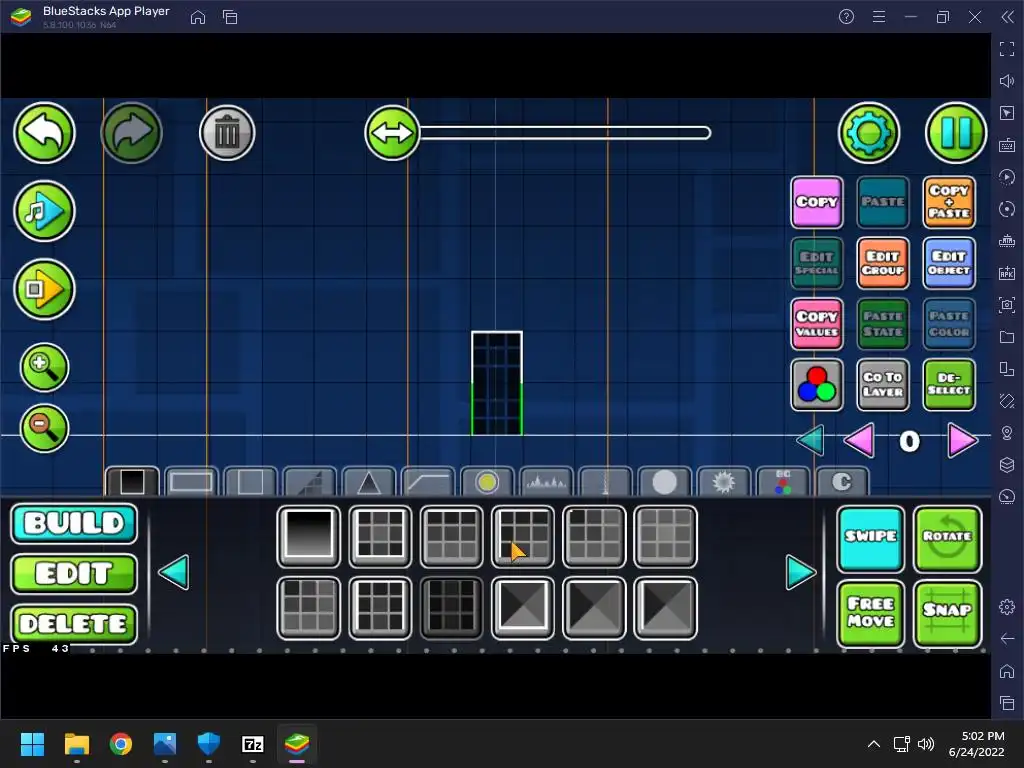Go to next object page arrow
Screen dimensions: 1024x768
(800, 572)
